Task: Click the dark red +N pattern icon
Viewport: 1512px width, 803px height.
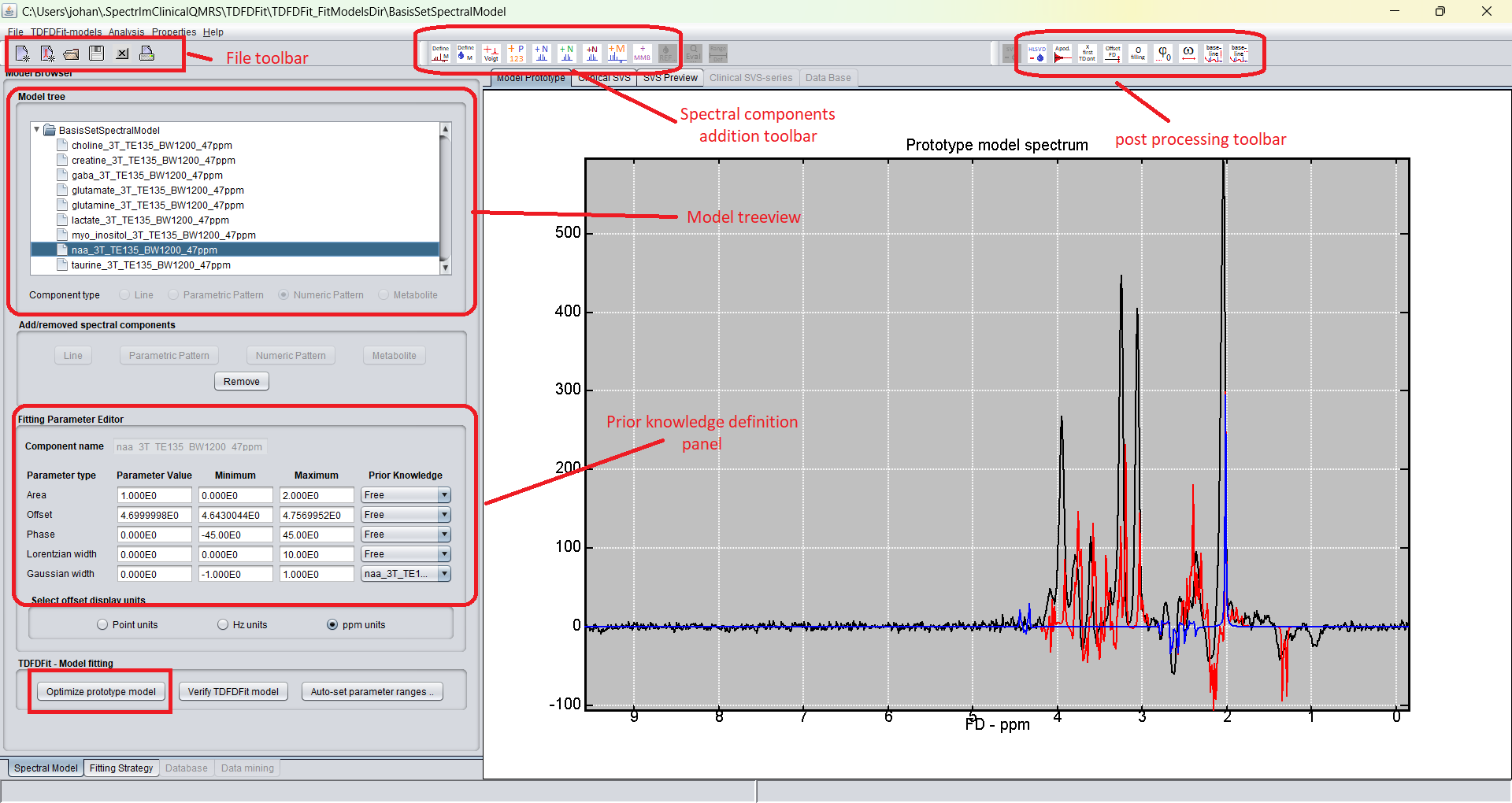Action: [591, 54]
